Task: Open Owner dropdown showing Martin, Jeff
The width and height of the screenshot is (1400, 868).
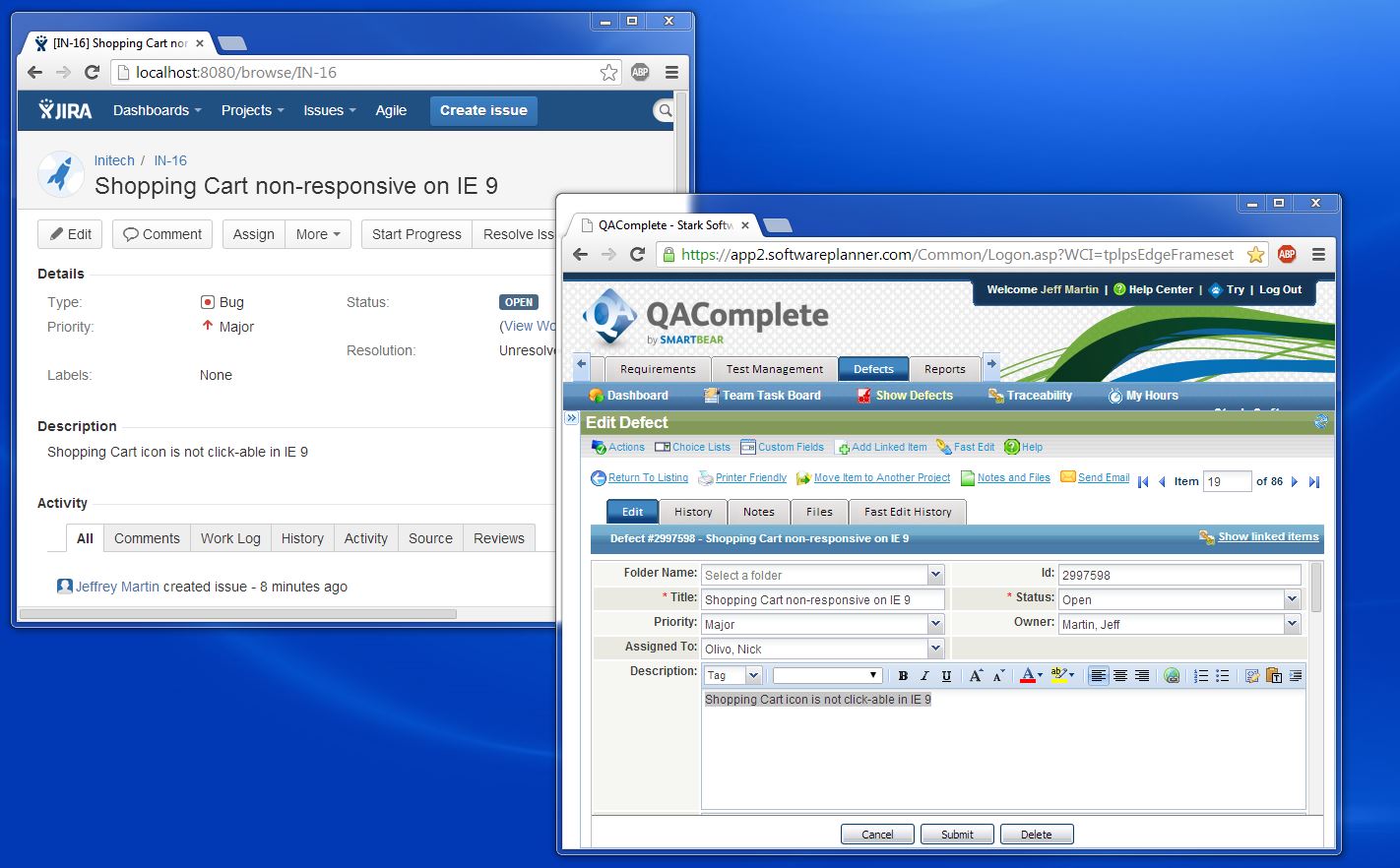Action: 1293,624
